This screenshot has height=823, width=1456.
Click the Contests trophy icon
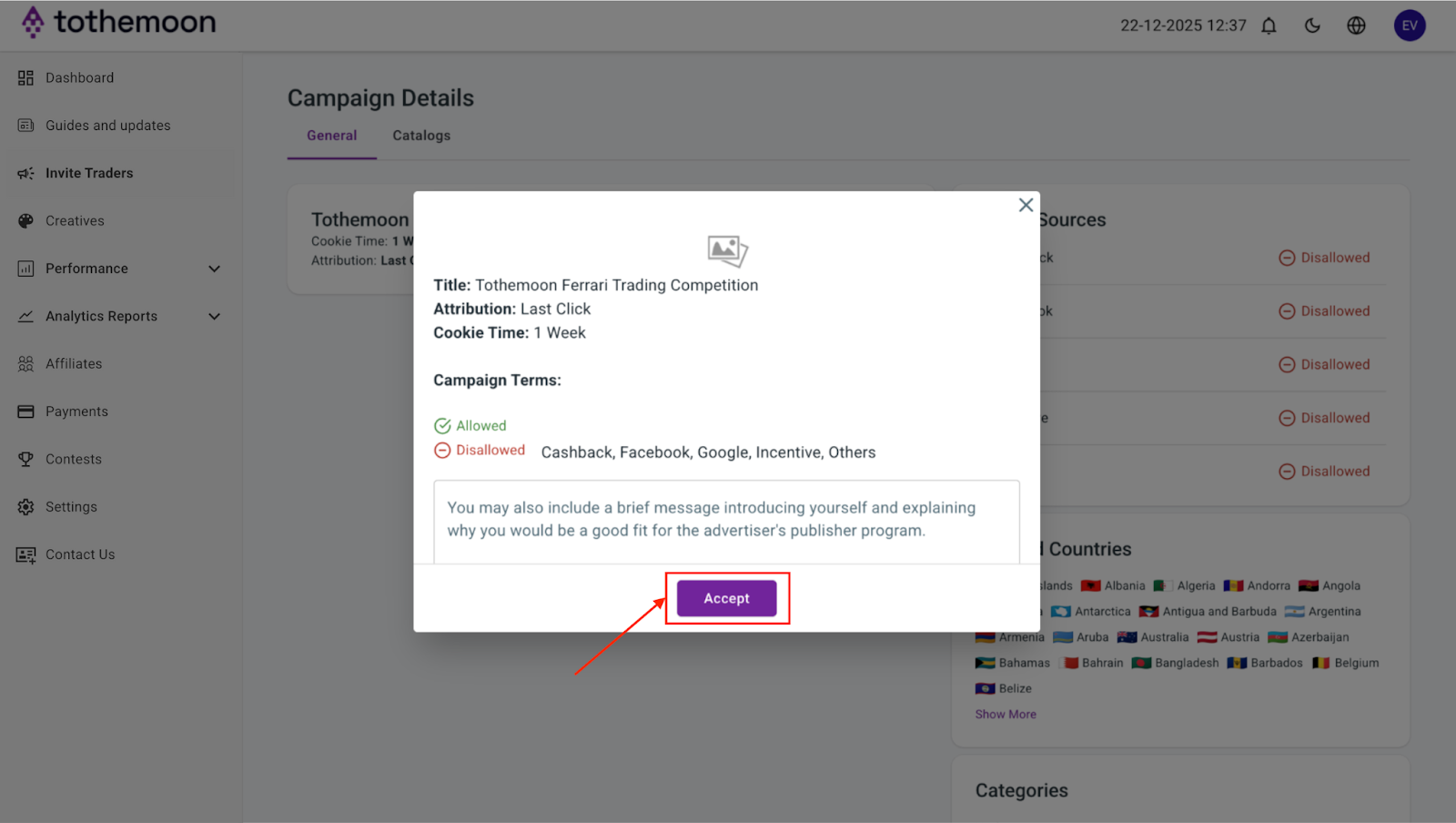coord(25,460)
